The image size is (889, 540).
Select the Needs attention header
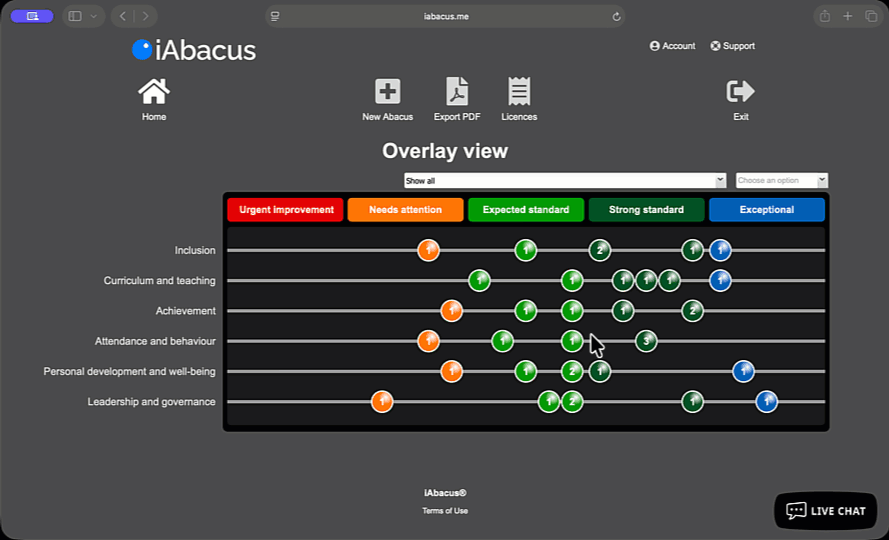tap(405, 210)
